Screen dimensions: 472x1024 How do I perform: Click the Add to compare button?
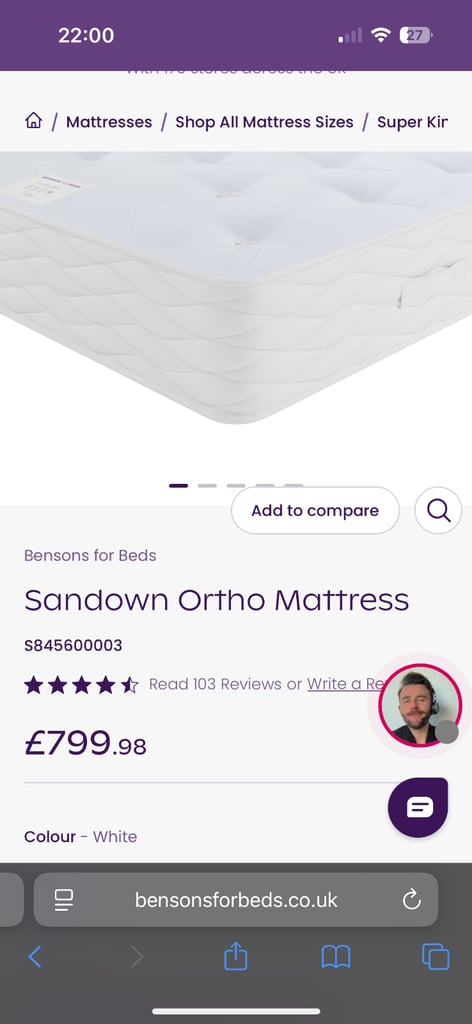click(315, 510)
